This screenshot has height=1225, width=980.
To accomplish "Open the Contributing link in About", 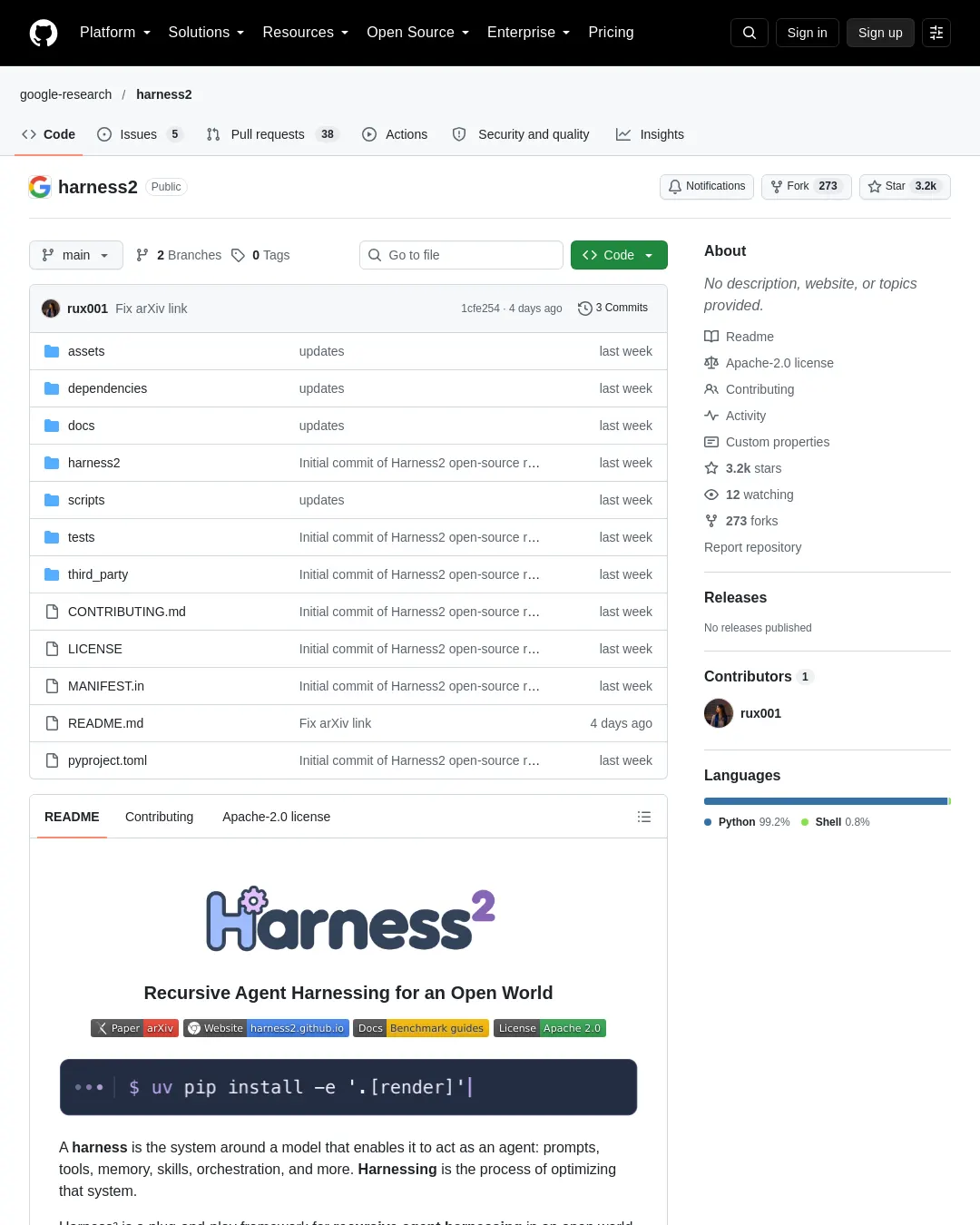I will tap(750, 389).
